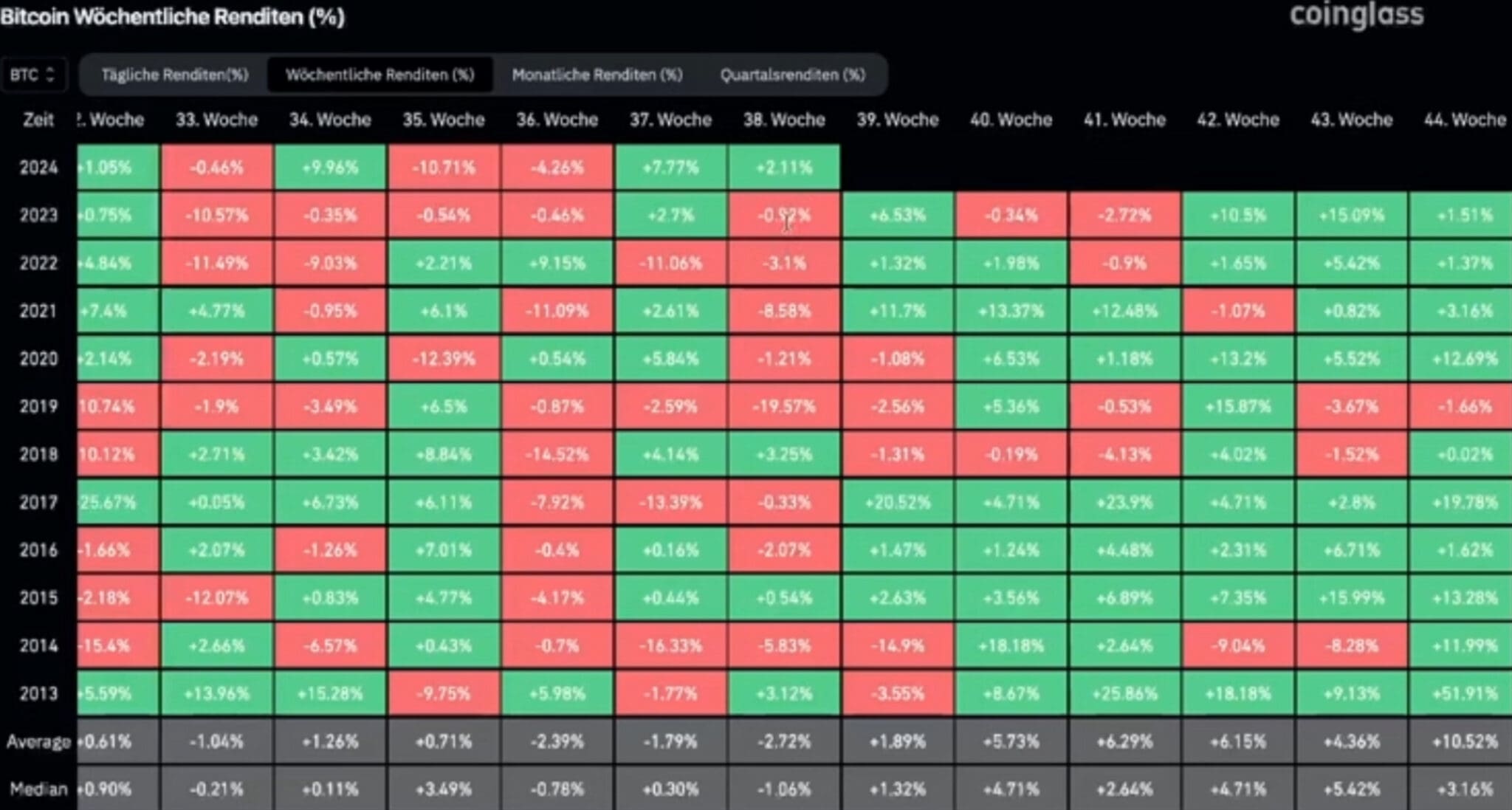Click the -12.39% cell in 2020 row
The width and height of the screenshot is (1512, 810).
tap(443, 359)
